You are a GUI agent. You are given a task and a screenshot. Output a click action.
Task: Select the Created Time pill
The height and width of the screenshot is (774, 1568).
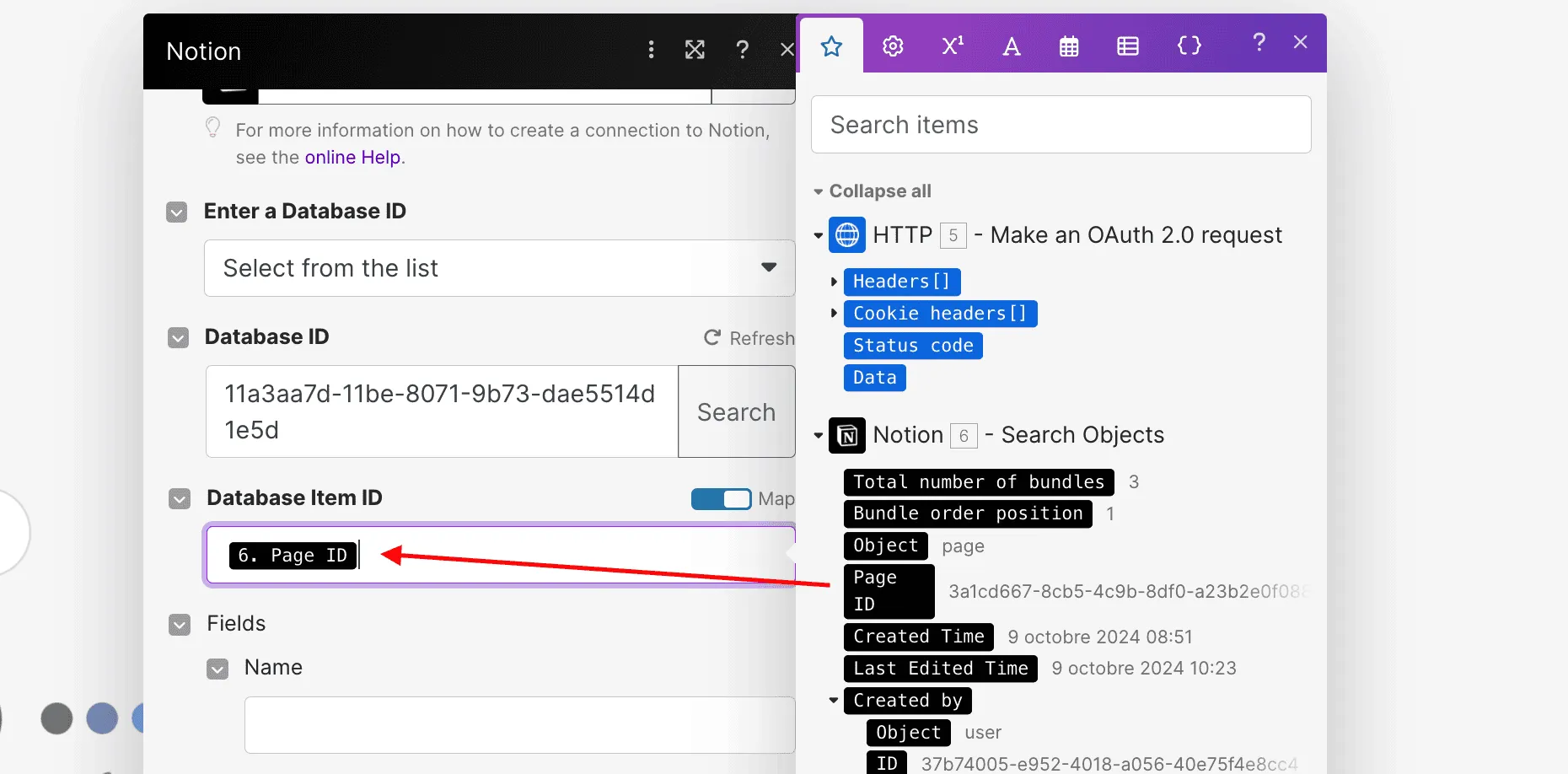pos(918,637)
